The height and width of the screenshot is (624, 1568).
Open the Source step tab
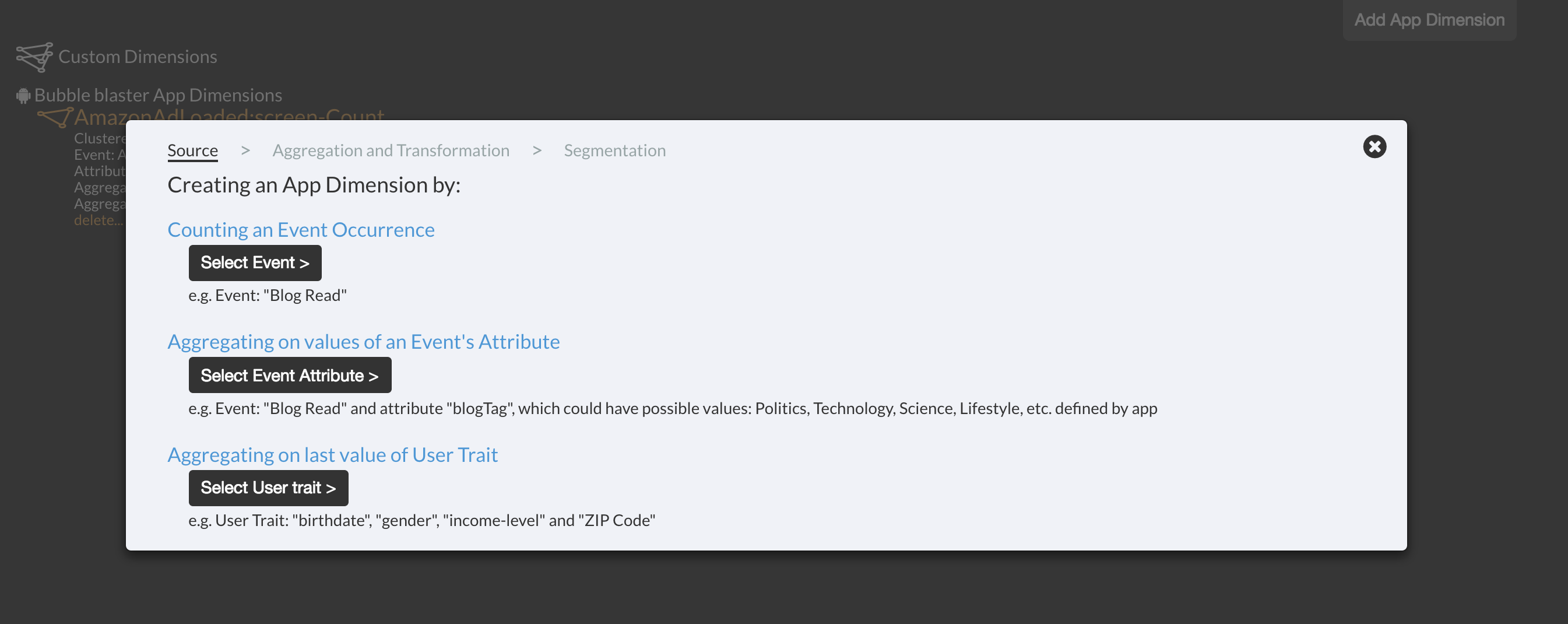(192, 150)
